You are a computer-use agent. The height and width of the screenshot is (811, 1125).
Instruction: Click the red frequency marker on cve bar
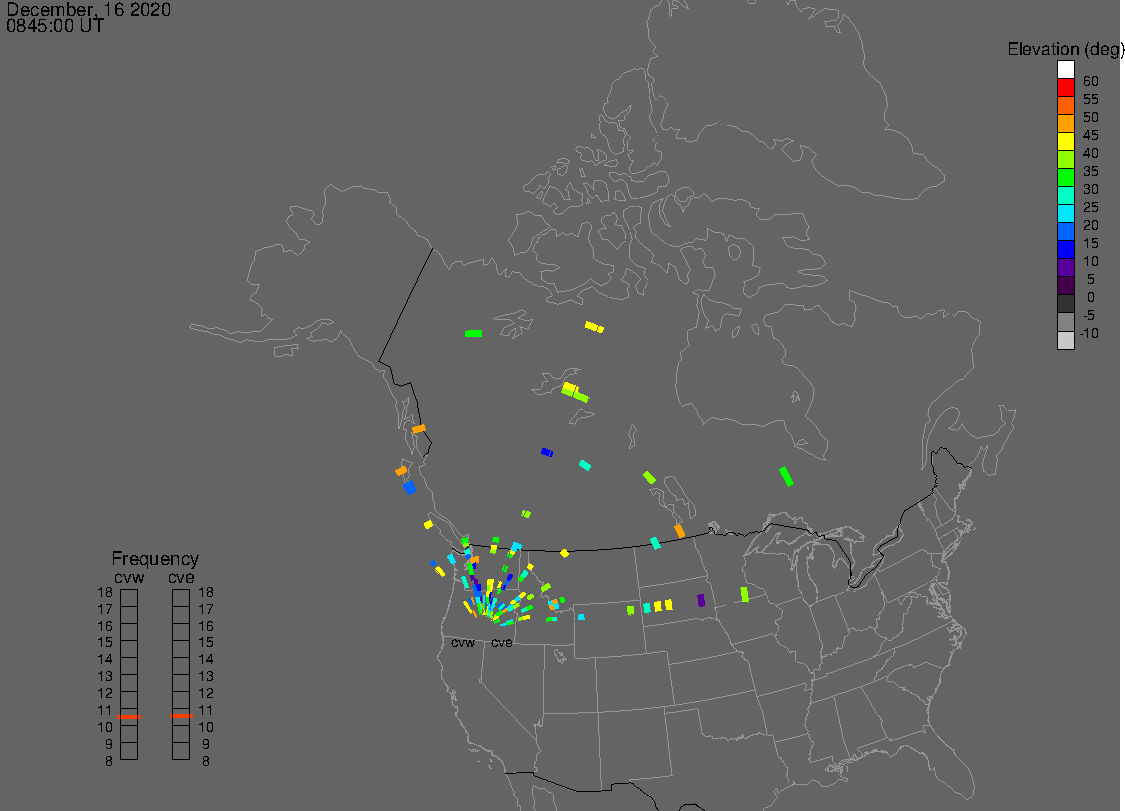coord(182,716)
